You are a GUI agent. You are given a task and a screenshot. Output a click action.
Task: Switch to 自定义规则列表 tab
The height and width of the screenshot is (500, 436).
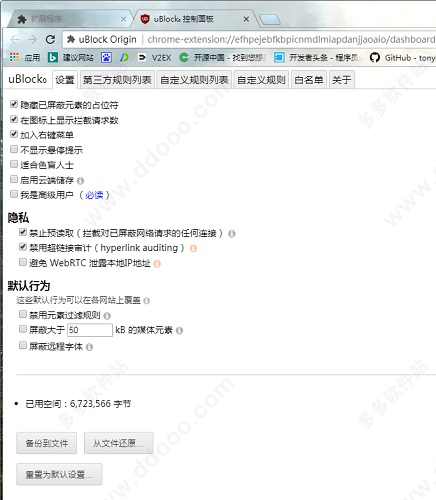[x=194, y=80]
